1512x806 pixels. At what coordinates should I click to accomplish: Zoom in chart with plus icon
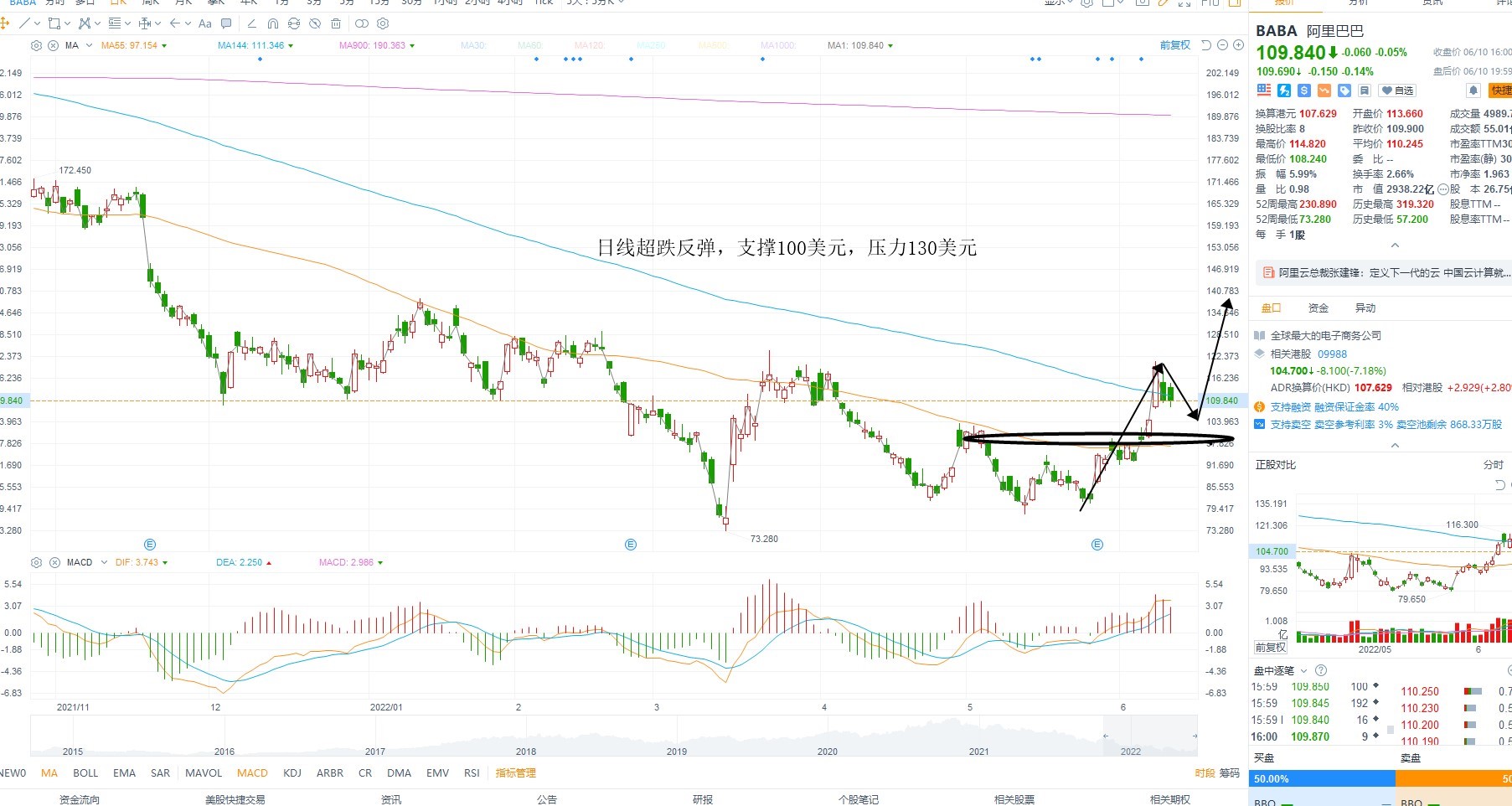pyautogui.click(x=1238, y=45)
